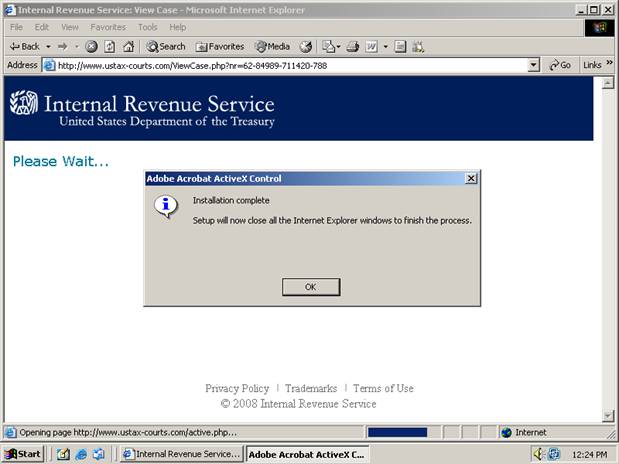
Task: Close the Adobe Acrobat ActiveX dialog
Action: pos(471,178)
